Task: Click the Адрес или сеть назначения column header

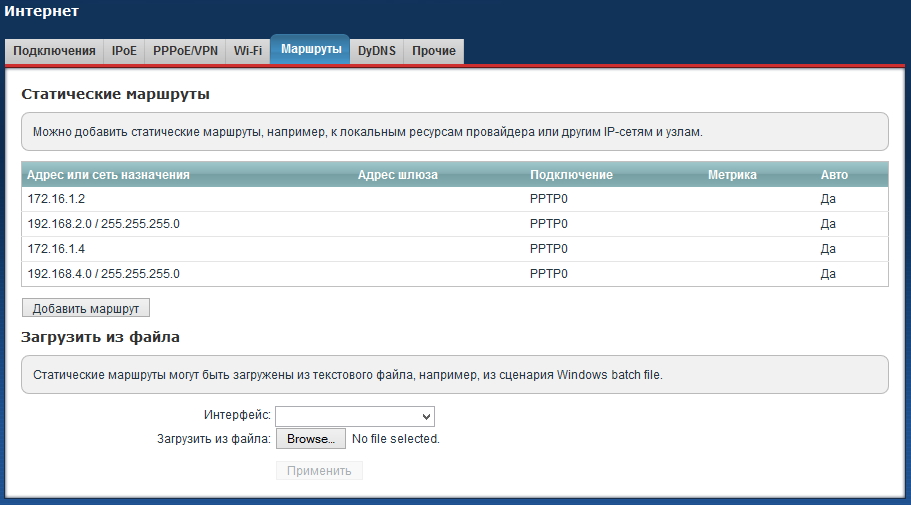Action: point(108,175)
